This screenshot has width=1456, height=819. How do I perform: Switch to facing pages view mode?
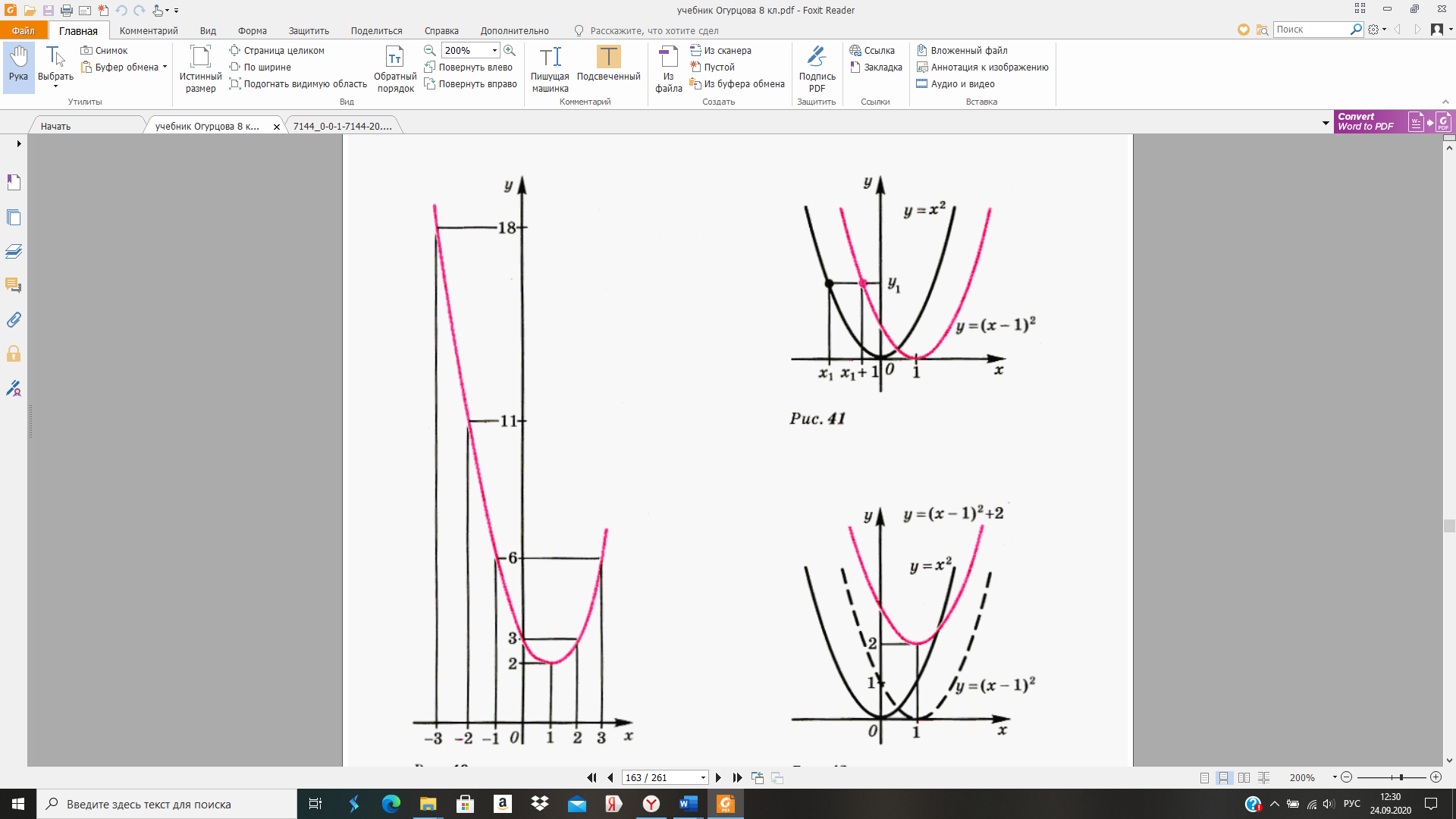[1244, 777]
